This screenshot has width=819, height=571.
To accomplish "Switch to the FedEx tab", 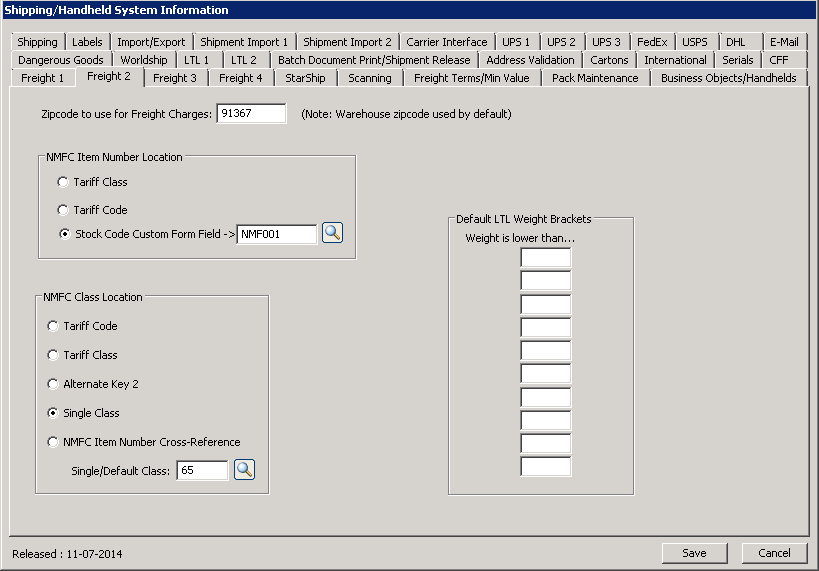I will pos(651,42).
